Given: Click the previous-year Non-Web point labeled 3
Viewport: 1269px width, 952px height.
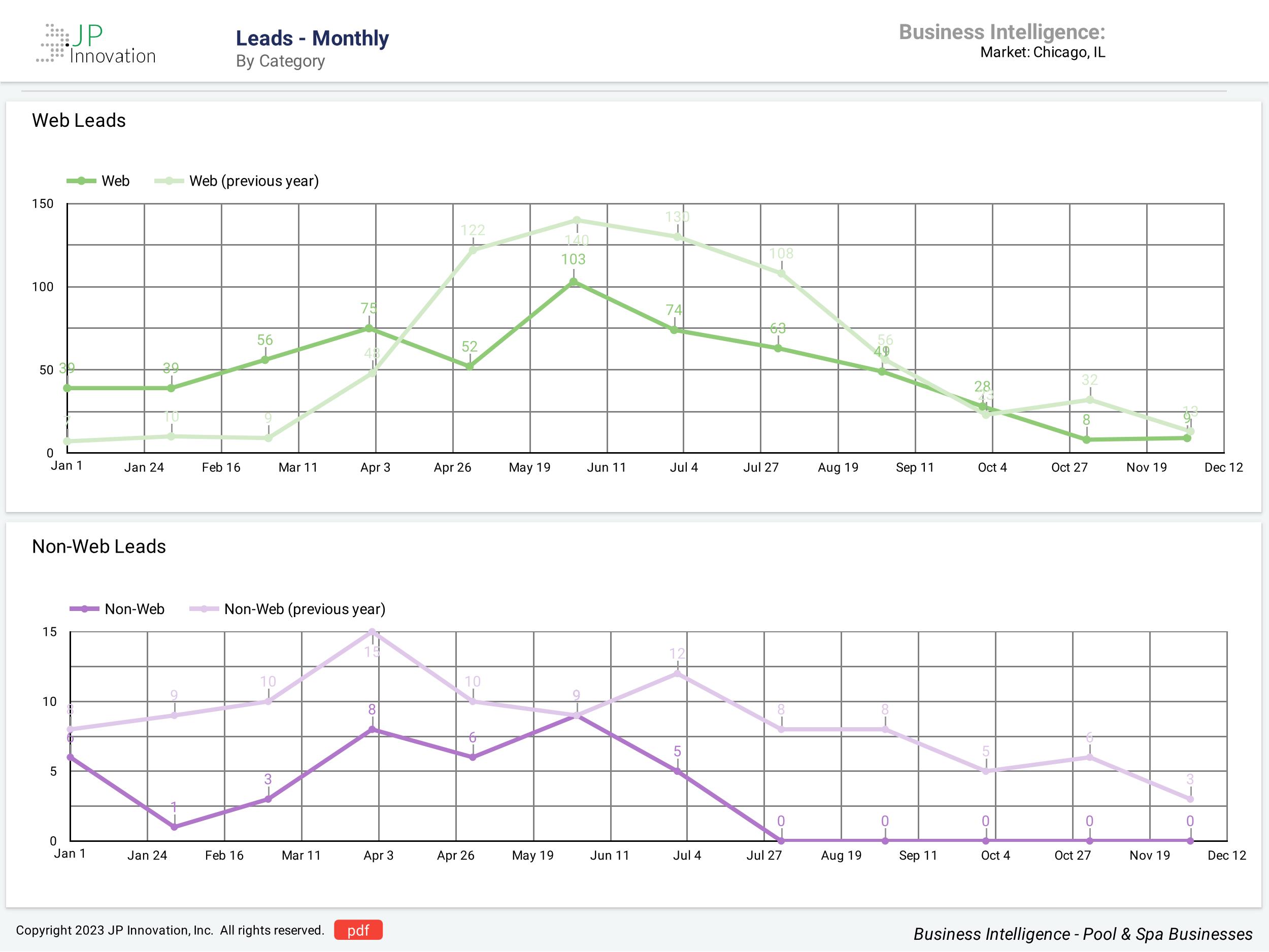Looking at the screenshot, I should click(x=1190, y=799).
